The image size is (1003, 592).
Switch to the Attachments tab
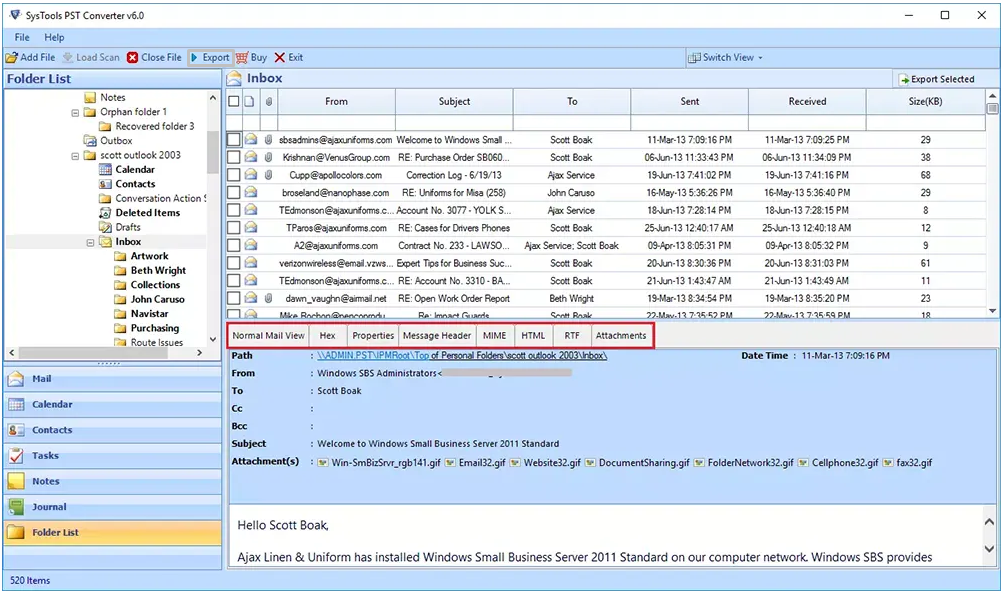click(621, 336)
